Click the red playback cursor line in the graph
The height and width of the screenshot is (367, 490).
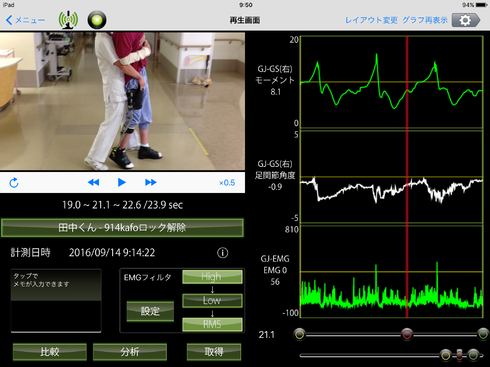pyautogui.click(x=407, y=177)
